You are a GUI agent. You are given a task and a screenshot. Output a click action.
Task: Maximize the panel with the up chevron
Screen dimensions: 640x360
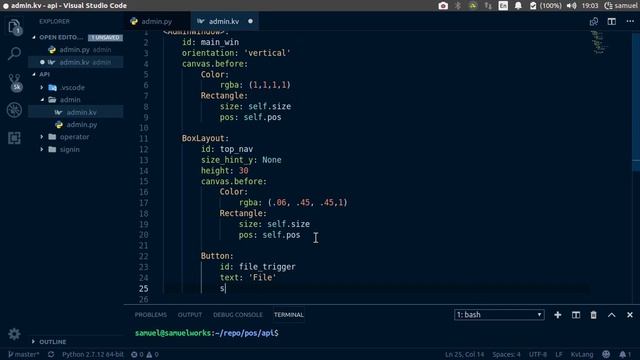click(611, 315)
